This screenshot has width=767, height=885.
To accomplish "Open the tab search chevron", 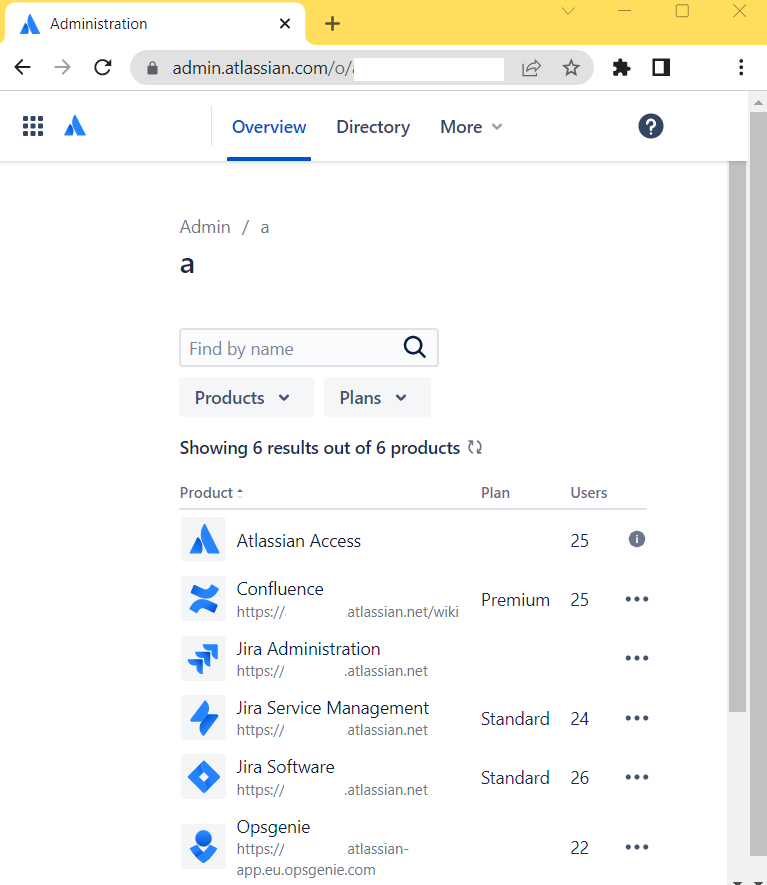I will (568, 11).
